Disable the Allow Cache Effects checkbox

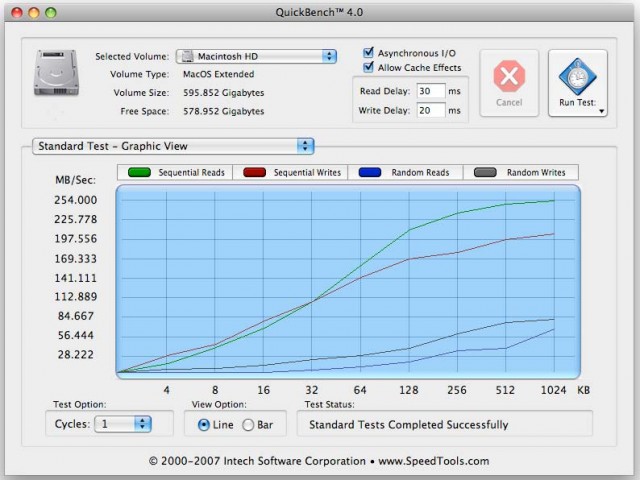coord(368,67)
